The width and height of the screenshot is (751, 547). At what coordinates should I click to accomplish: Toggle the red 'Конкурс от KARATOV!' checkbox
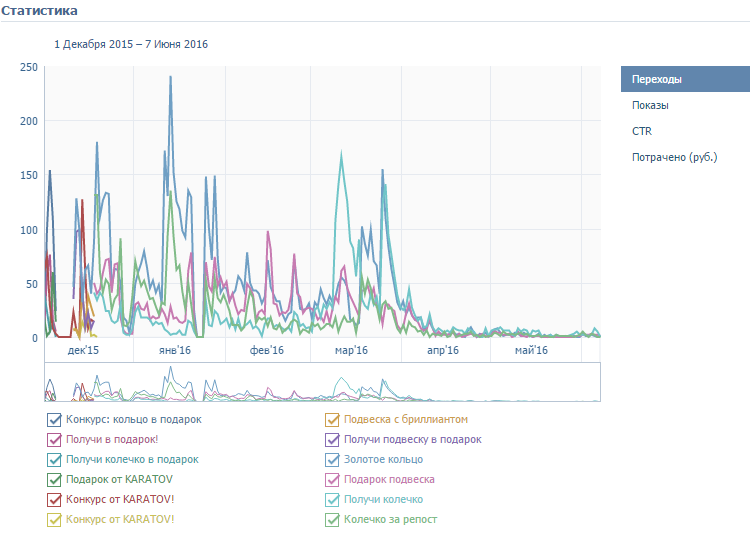(54, 500)
